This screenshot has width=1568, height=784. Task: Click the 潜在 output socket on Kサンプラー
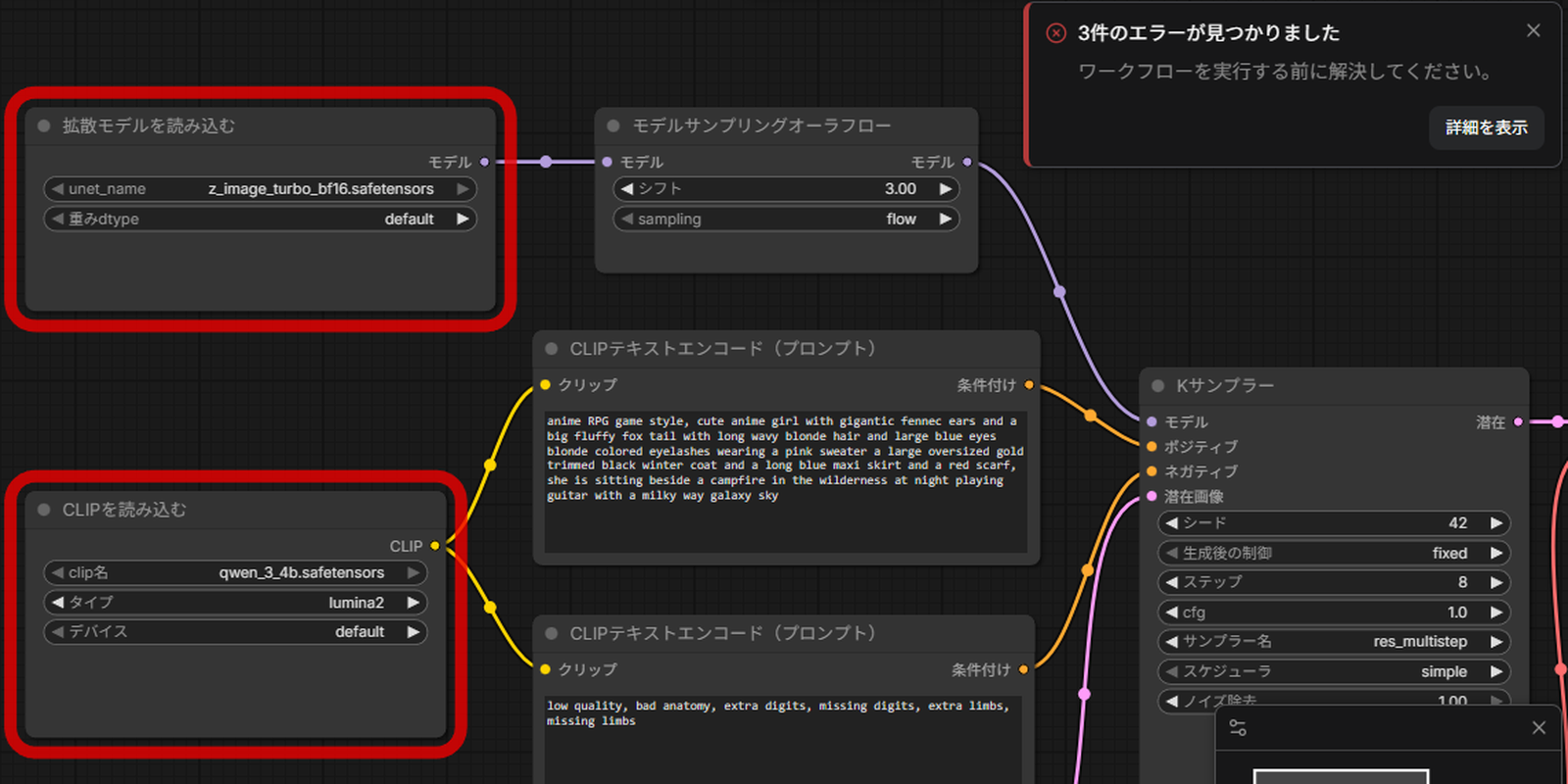(1518, 421)
